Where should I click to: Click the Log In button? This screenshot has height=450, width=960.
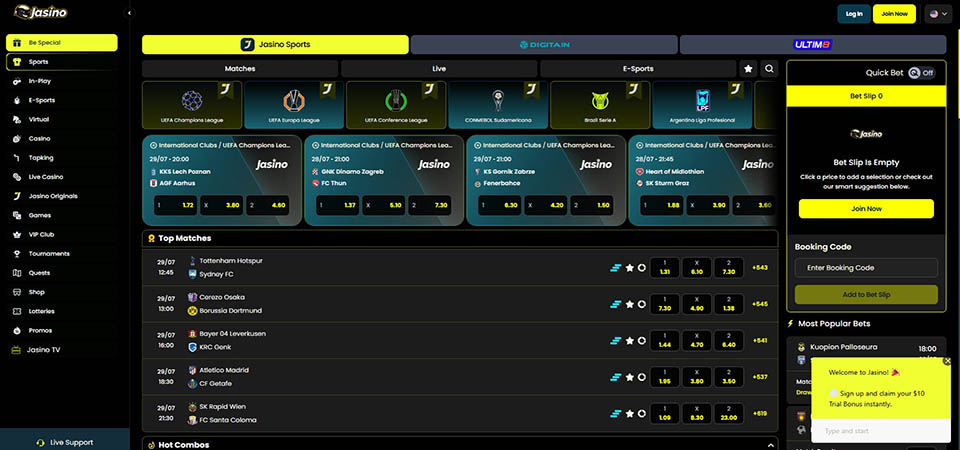(854, 13)
